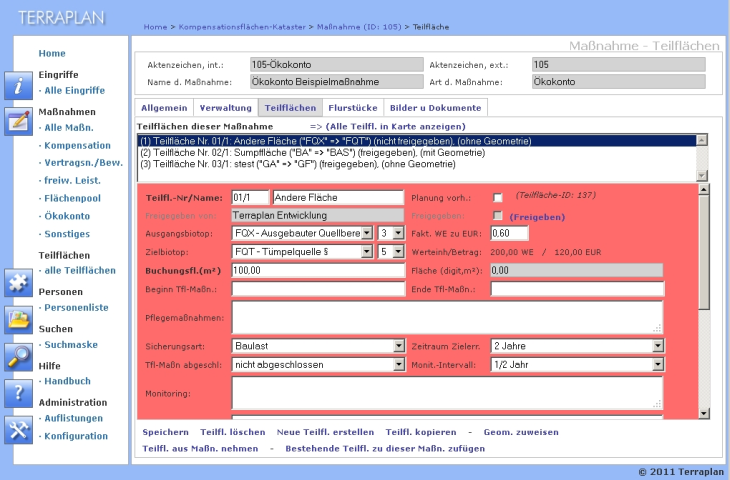Click the TERRAPLAN logo
730x480 pixels.
61,18
